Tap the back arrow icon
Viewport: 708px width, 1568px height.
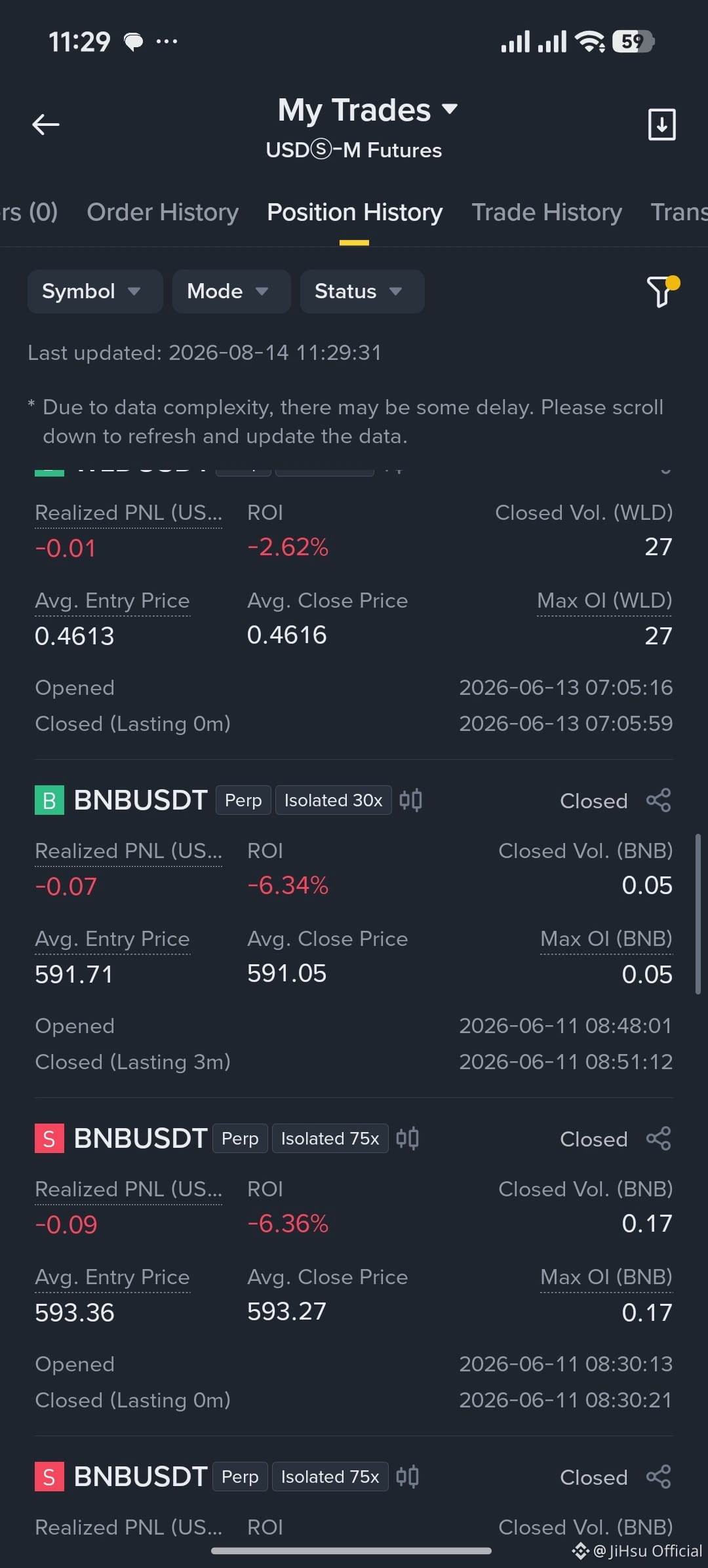(x=46, y=125)
